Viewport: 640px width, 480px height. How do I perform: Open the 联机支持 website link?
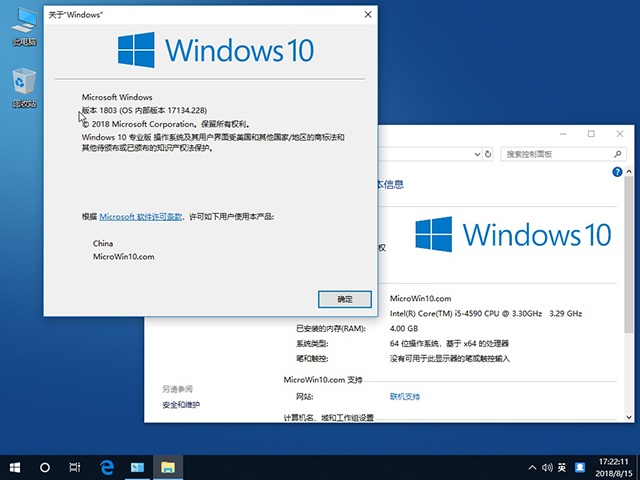click(405, 396)
